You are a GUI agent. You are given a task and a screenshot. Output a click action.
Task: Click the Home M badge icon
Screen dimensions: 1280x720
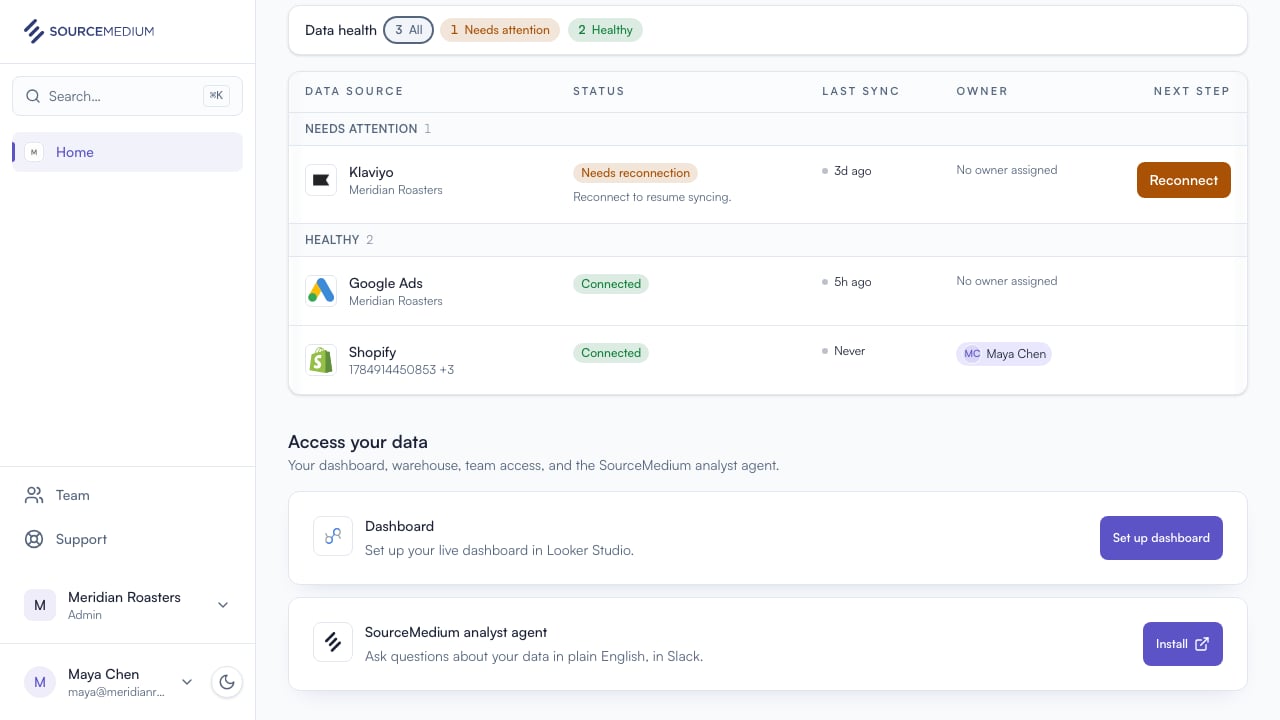click(34, 152)
